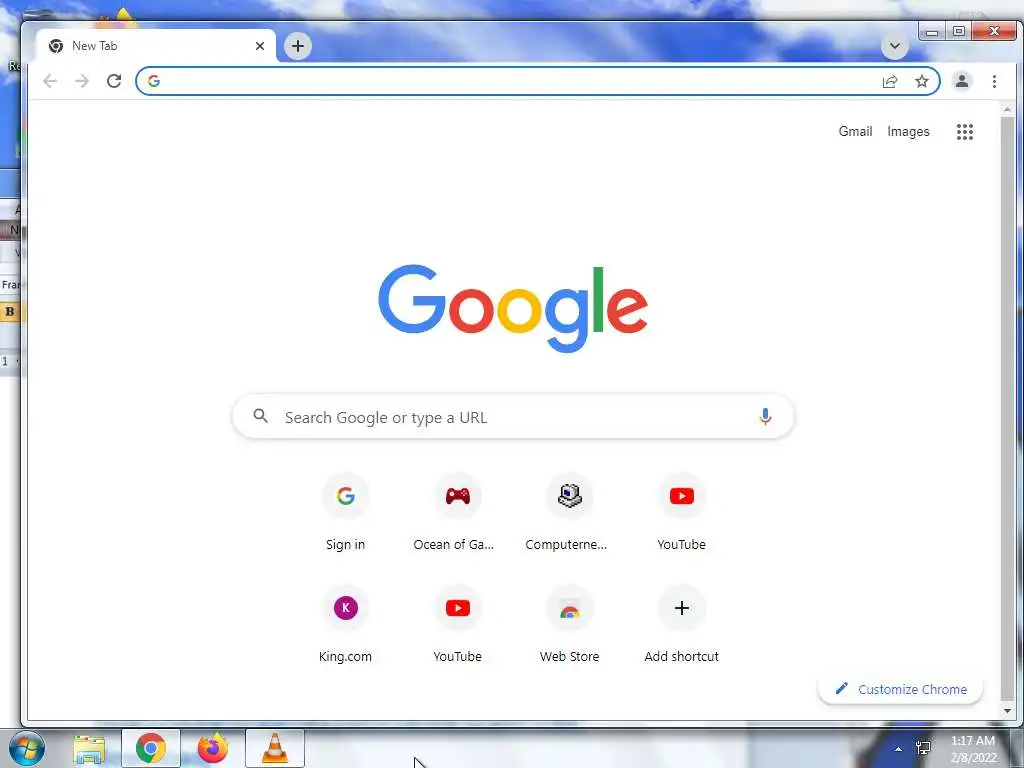Click the page scrollbar down arrow
The height and width of the screenshot is (768, 1024).
pyautogui.click(x=1007, y=711)
